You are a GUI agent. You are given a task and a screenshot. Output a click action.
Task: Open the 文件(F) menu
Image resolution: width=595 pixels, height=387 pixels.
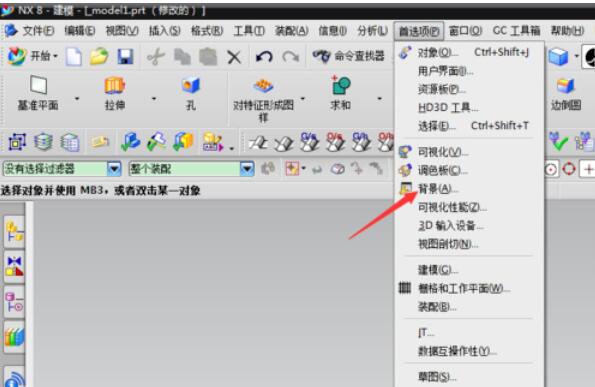click(x=38, y=31)
